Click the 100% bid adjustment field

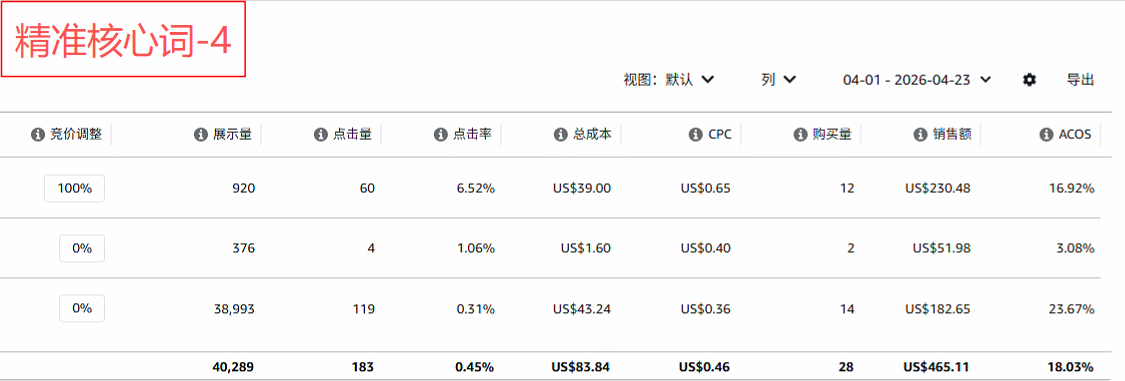click(x=75, y=189)
